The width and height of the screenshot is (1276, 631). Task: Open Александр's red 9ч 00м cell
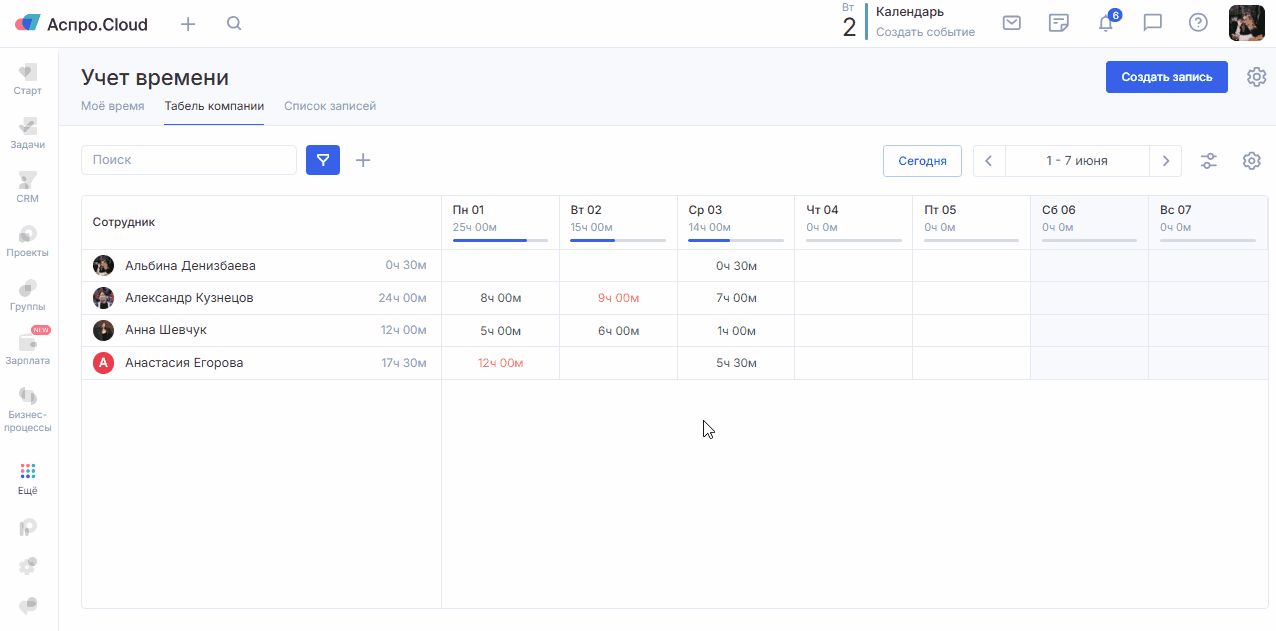pos(618,298)
